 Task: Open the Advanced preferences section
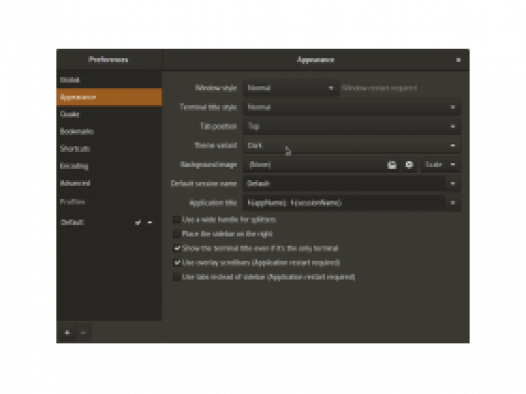tap(109, 183)
